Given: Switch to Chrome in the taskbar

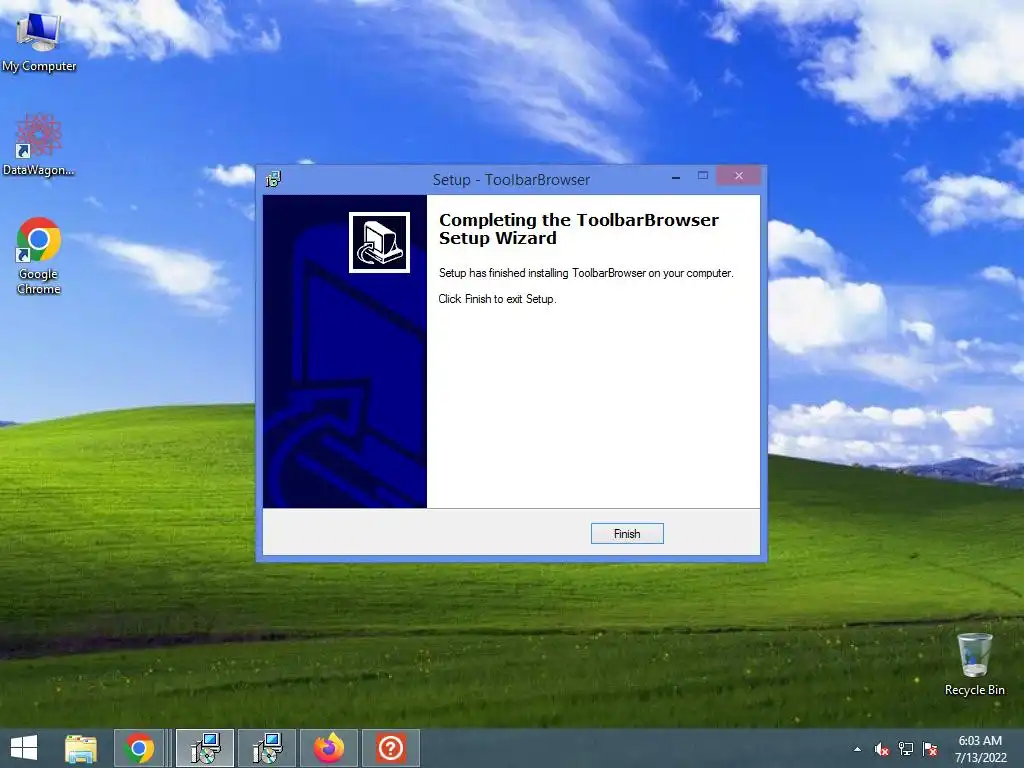Looking at the screenshot, I should (x=138, y=748).
